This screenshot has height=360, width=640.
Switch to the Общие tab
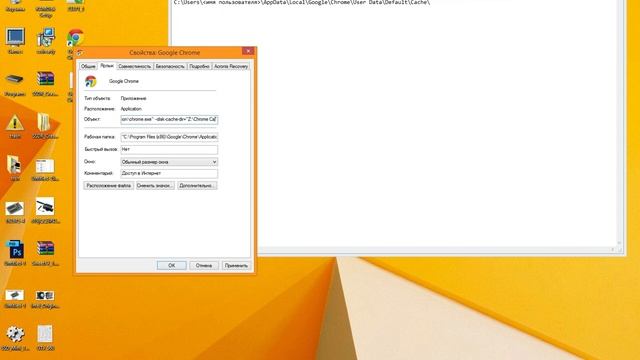[x=88, y=66]
